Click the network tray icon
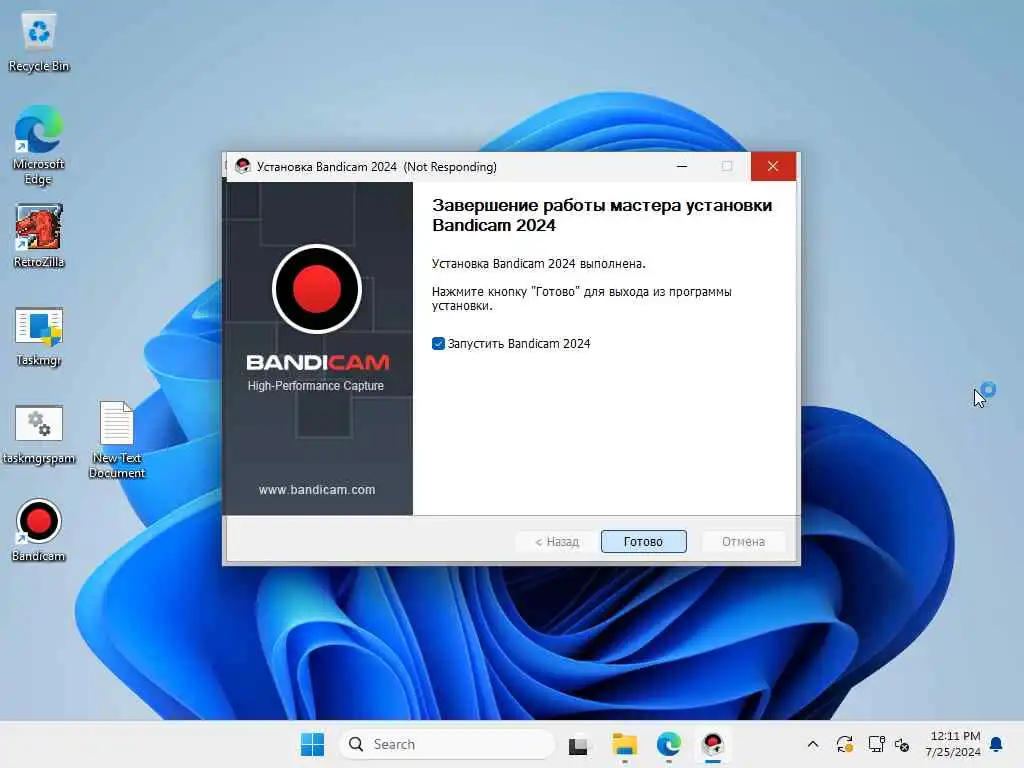Viewport: 1024px width, 768px height. point(876,744)
